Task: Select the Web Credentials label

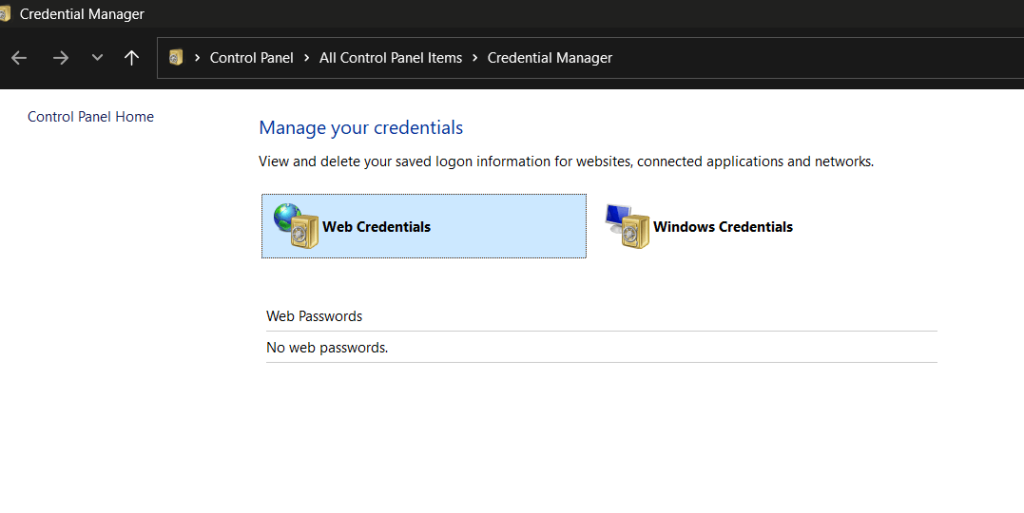Action: [376, 227]
